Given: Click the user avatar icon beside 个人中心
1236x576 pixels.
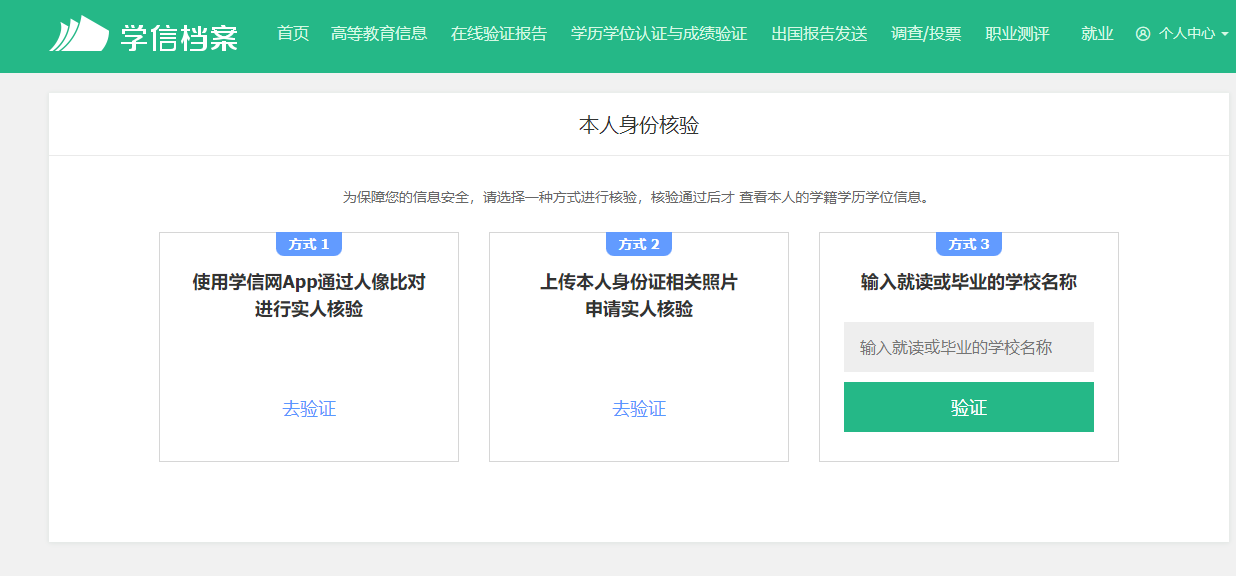Looking at the screenshot, I should point(1143,34).
